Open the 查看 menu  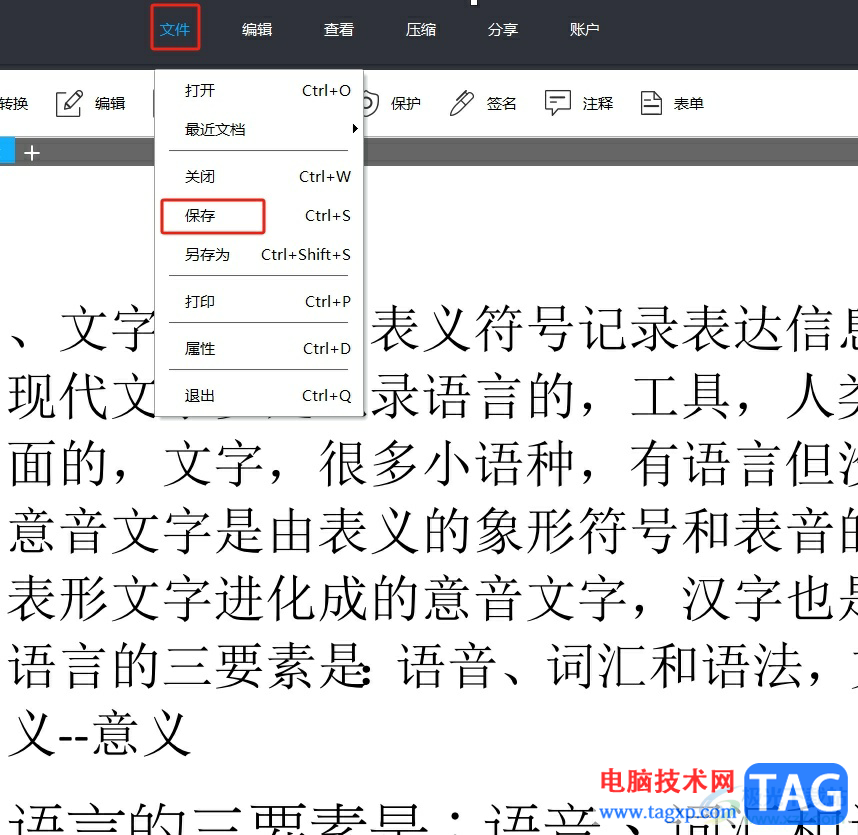click(x=339, y=29)
